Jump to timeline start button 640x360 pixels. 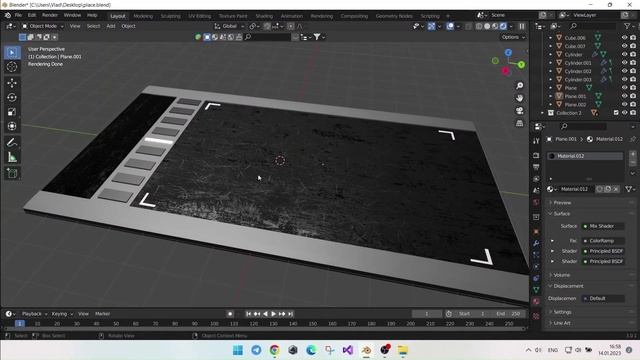click(x=249, y=314)
